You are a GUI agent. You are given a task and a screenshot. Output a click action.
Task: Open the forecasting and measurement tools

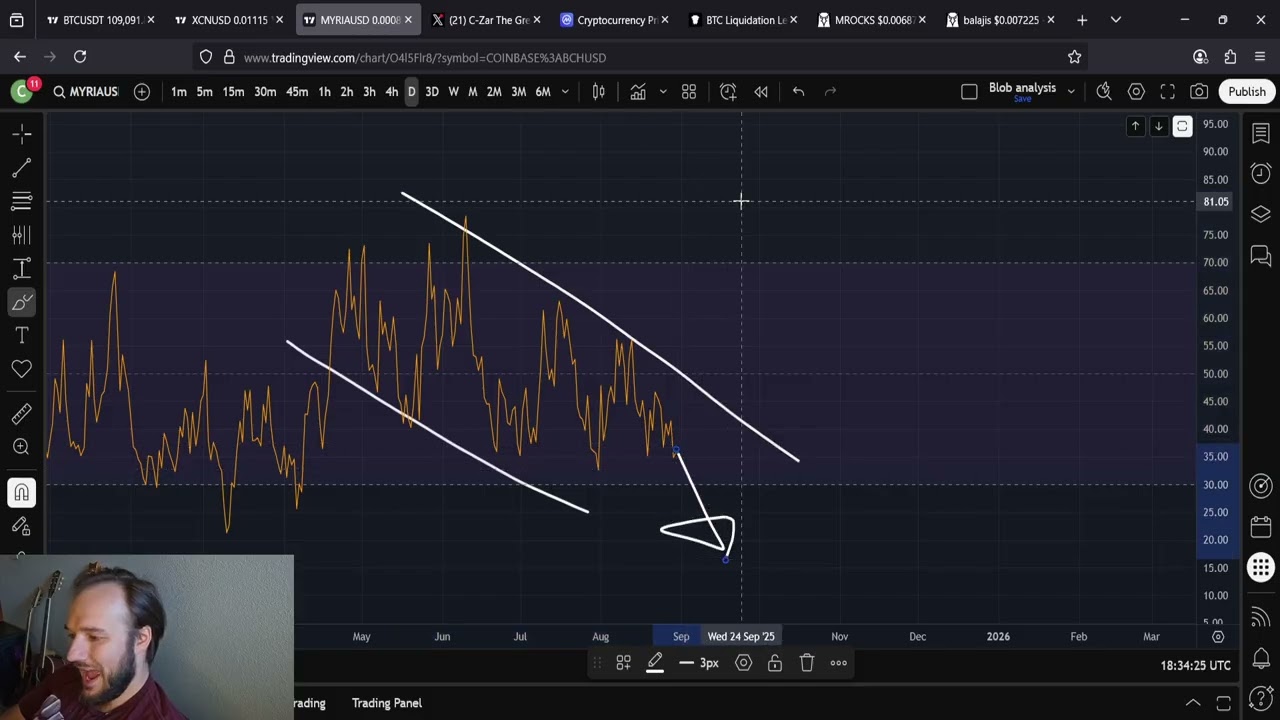pos(22,268)
